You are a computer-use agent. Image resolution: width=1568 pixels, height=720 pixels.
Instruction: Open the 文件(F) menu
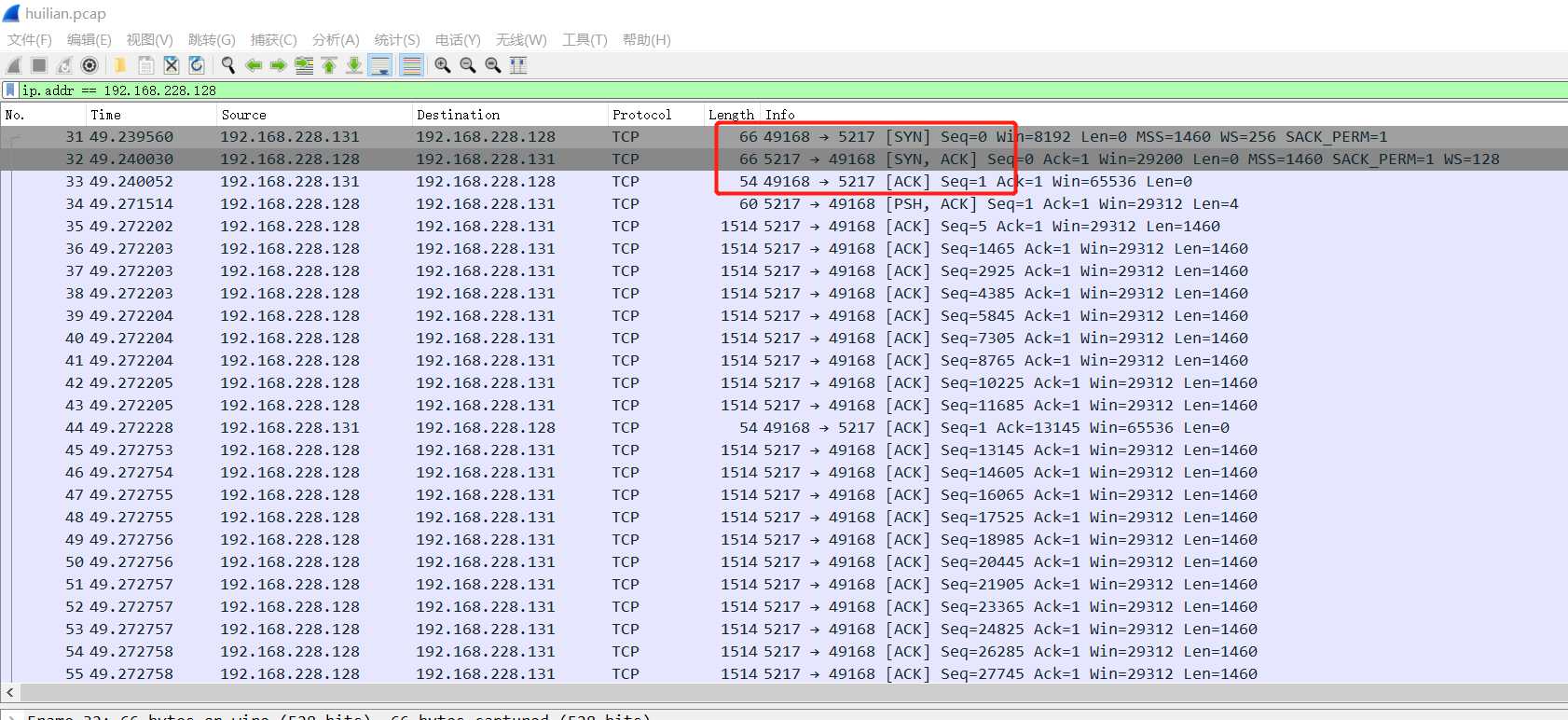30,40
